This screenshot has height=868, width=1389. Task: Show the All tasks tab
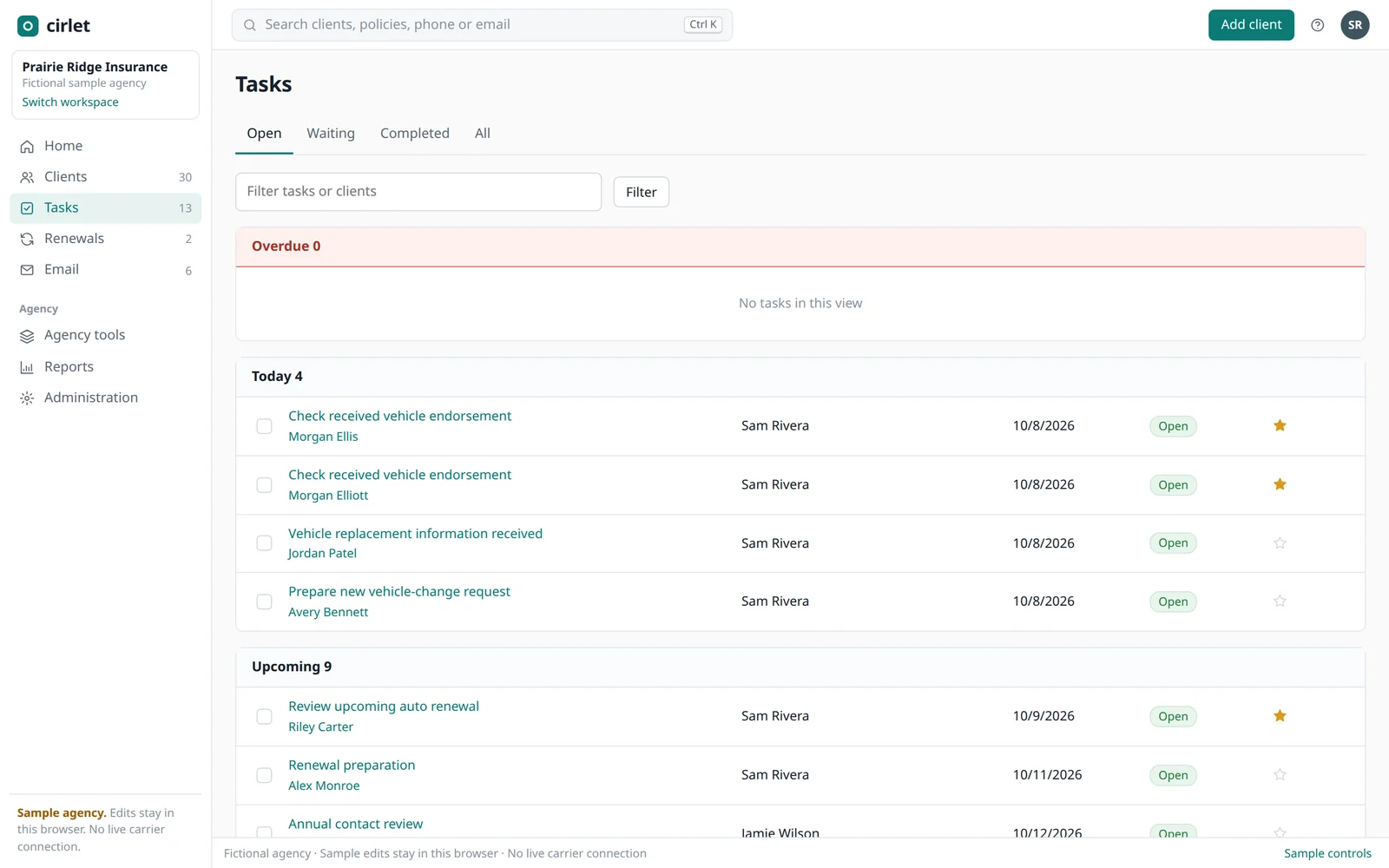point(483,134)
